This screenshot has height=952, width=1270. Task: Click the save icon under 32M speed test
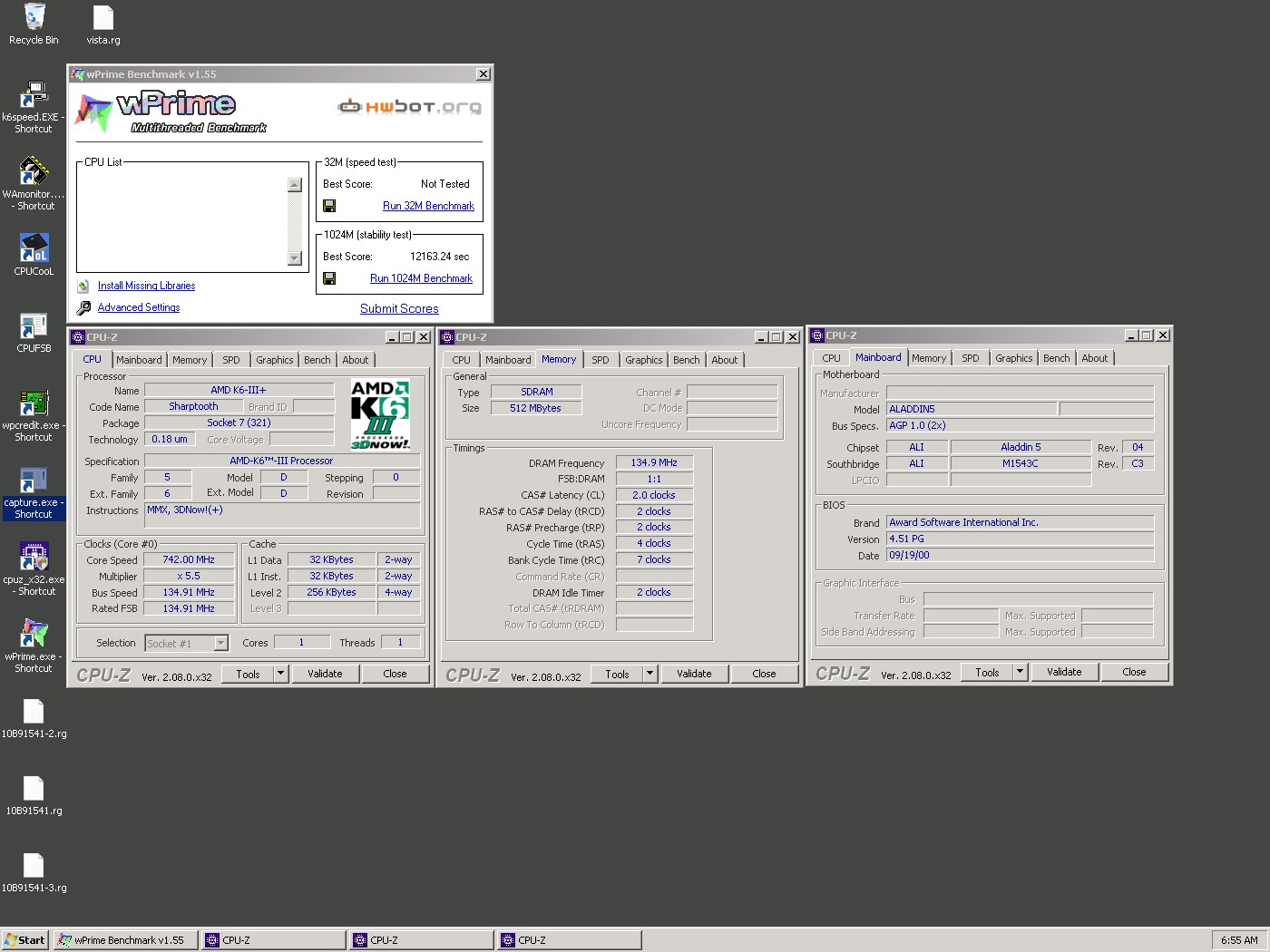pyautogui.click(x=329, y=206)
